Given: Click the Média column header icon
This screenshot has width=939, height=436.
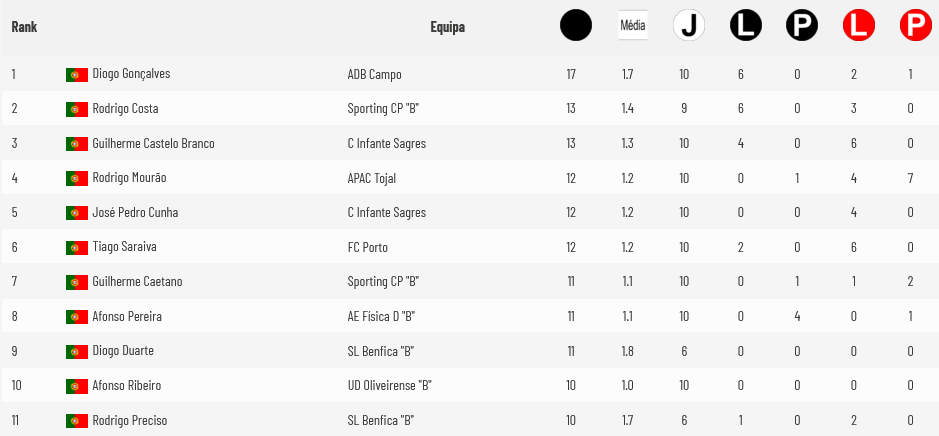Looking at the screenshot, I should tap(633, 26).
